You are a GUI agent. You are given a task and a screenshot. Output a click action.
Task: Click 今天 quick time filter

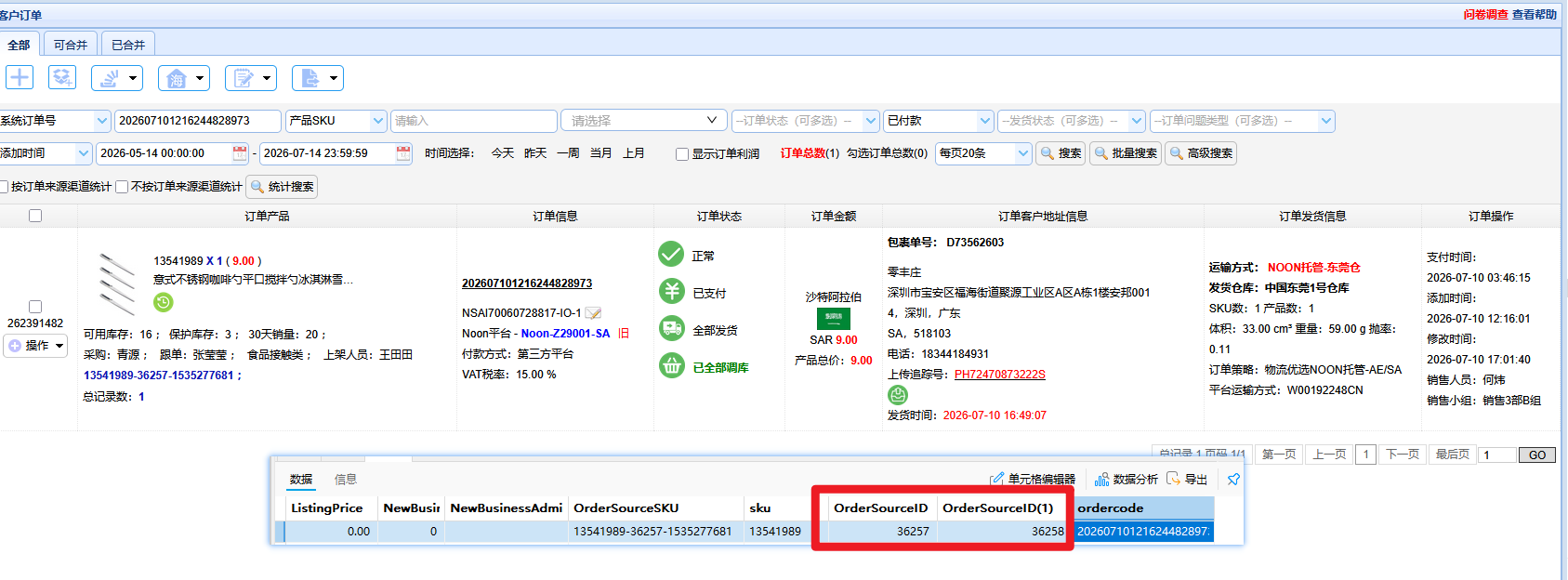503,153
